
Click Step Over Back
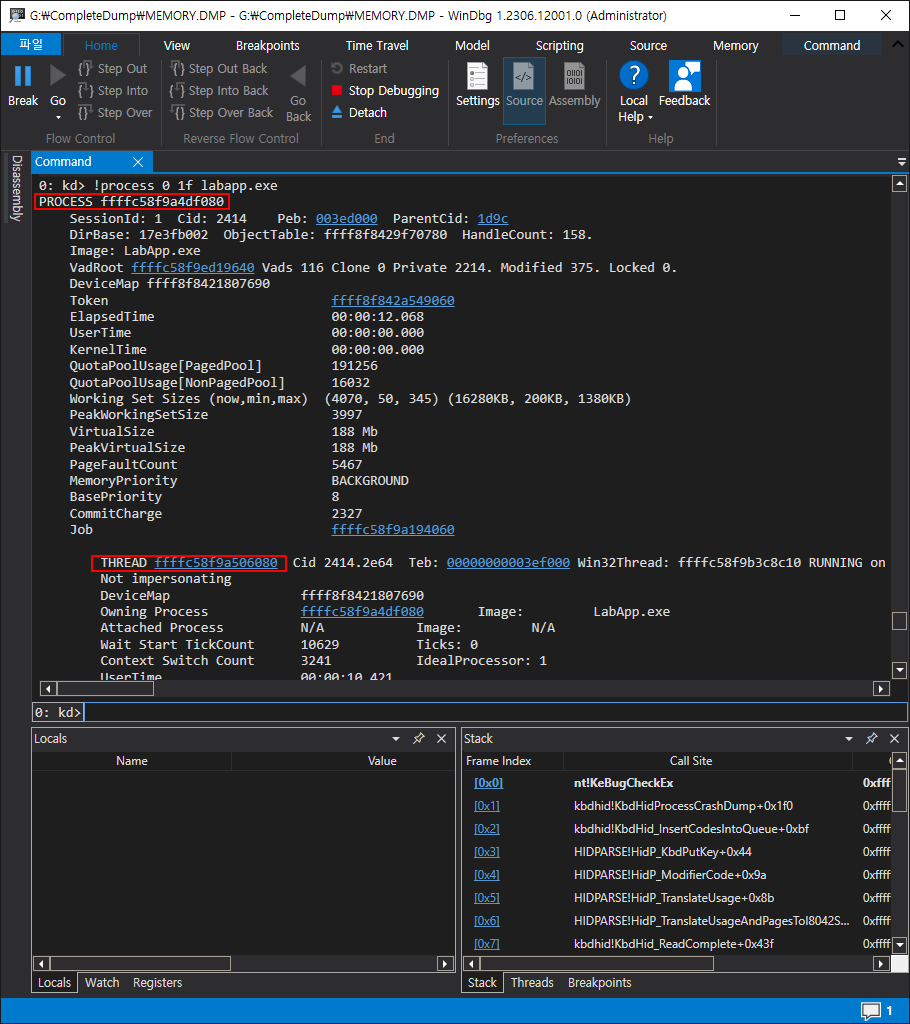[221, 112]
